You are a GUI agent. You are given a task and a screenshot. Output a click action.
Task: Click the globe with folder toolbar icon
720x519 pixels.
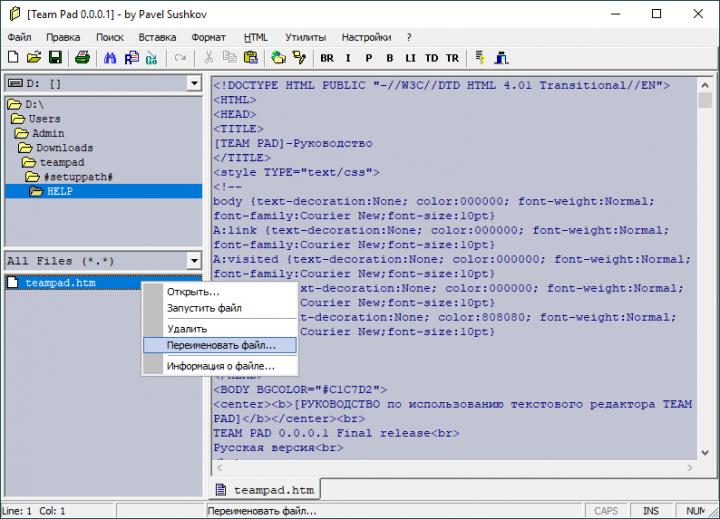(x=278, y=58)
